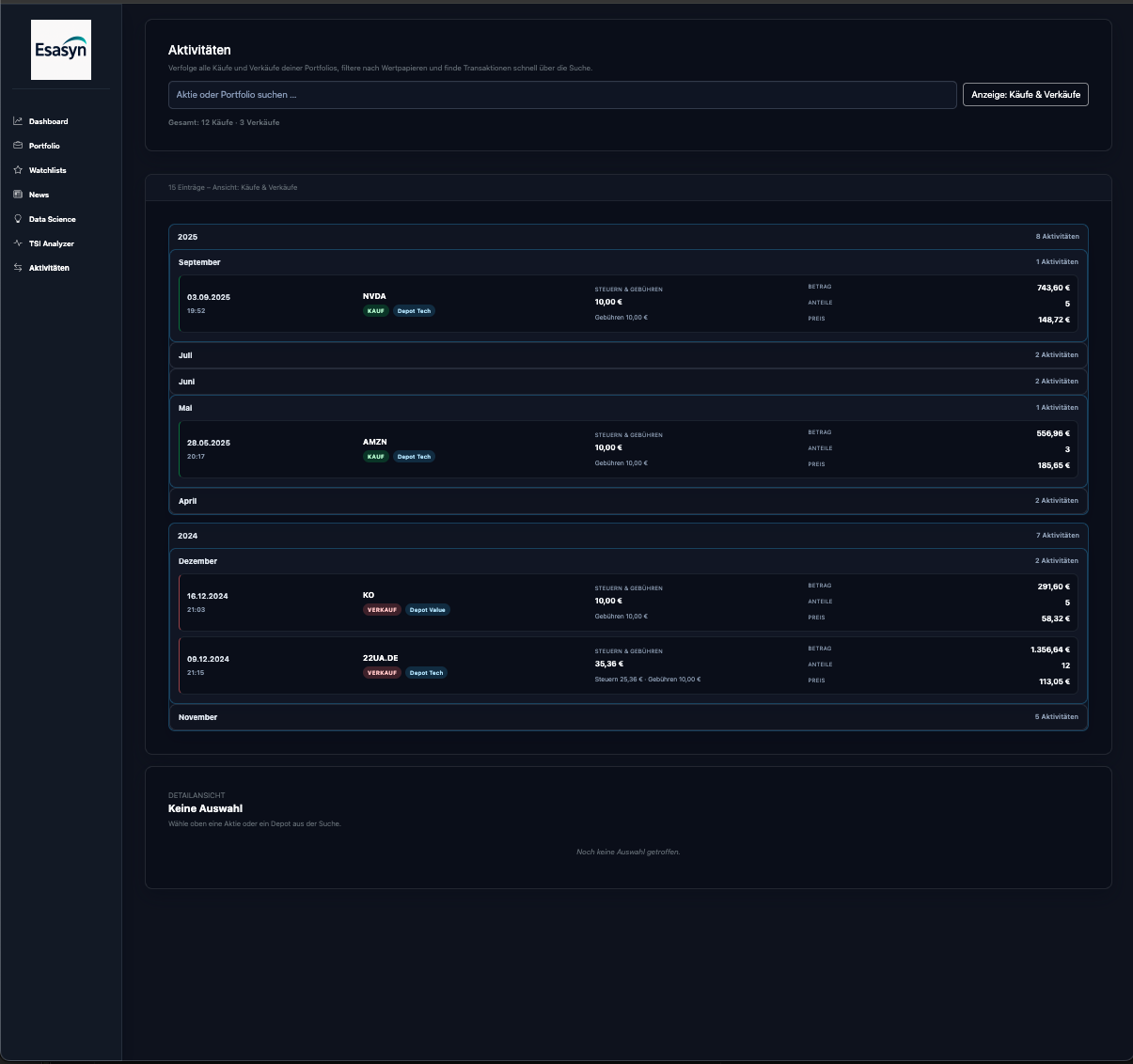Expand the April month section

(628, 501)
